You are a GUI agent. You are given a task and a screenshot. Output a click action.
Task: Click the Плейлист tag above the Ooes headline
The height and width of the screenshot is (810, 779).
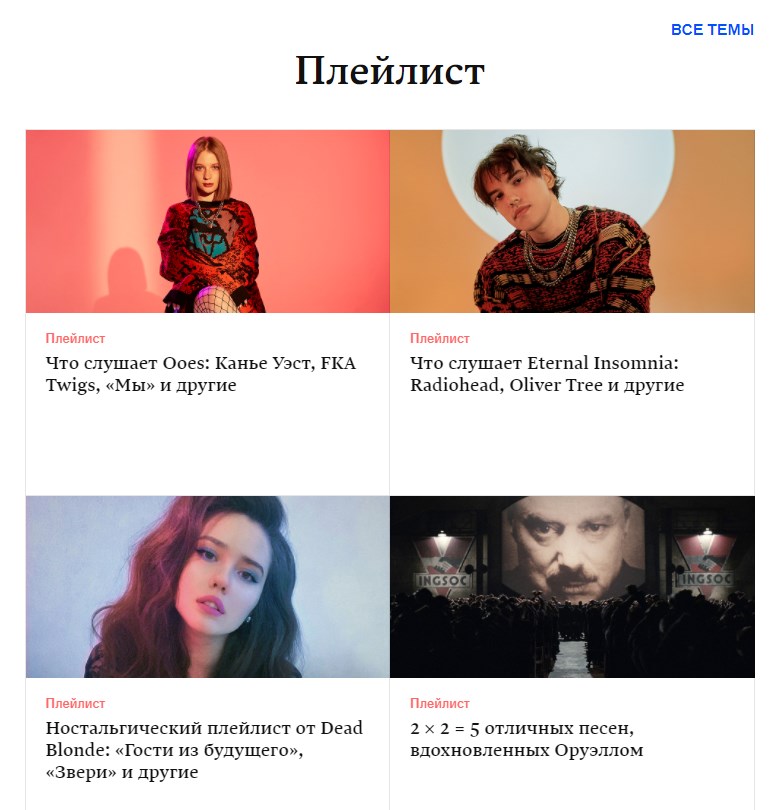click(x=75, y=338)
